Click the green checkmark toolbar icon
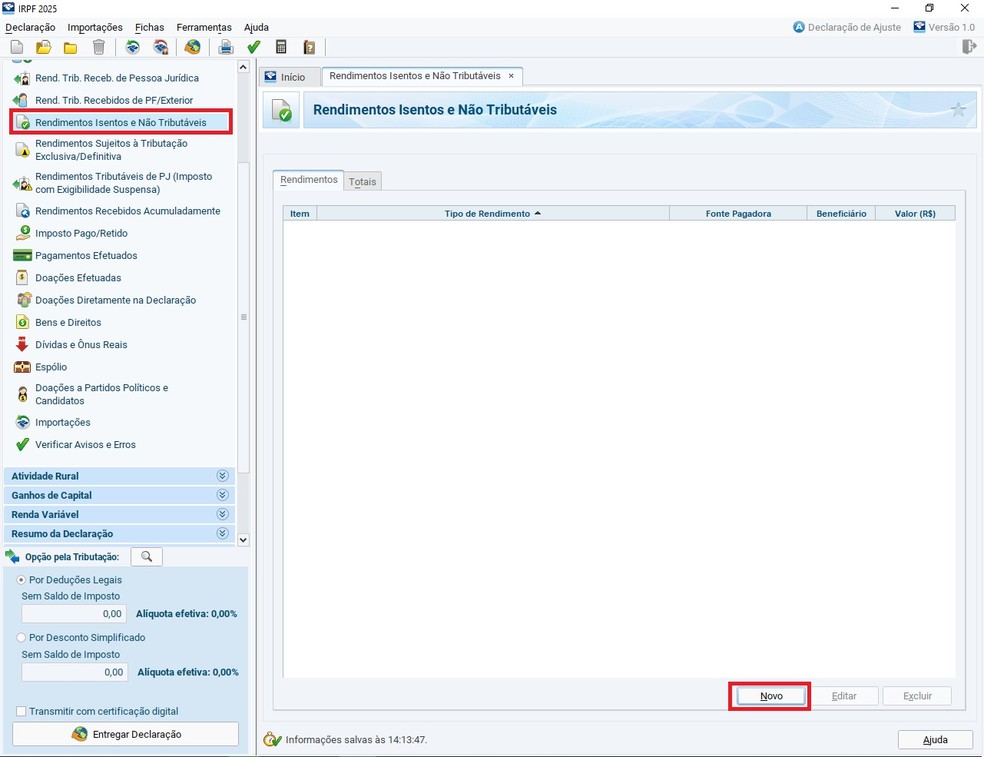 click(x=254, y=47)
